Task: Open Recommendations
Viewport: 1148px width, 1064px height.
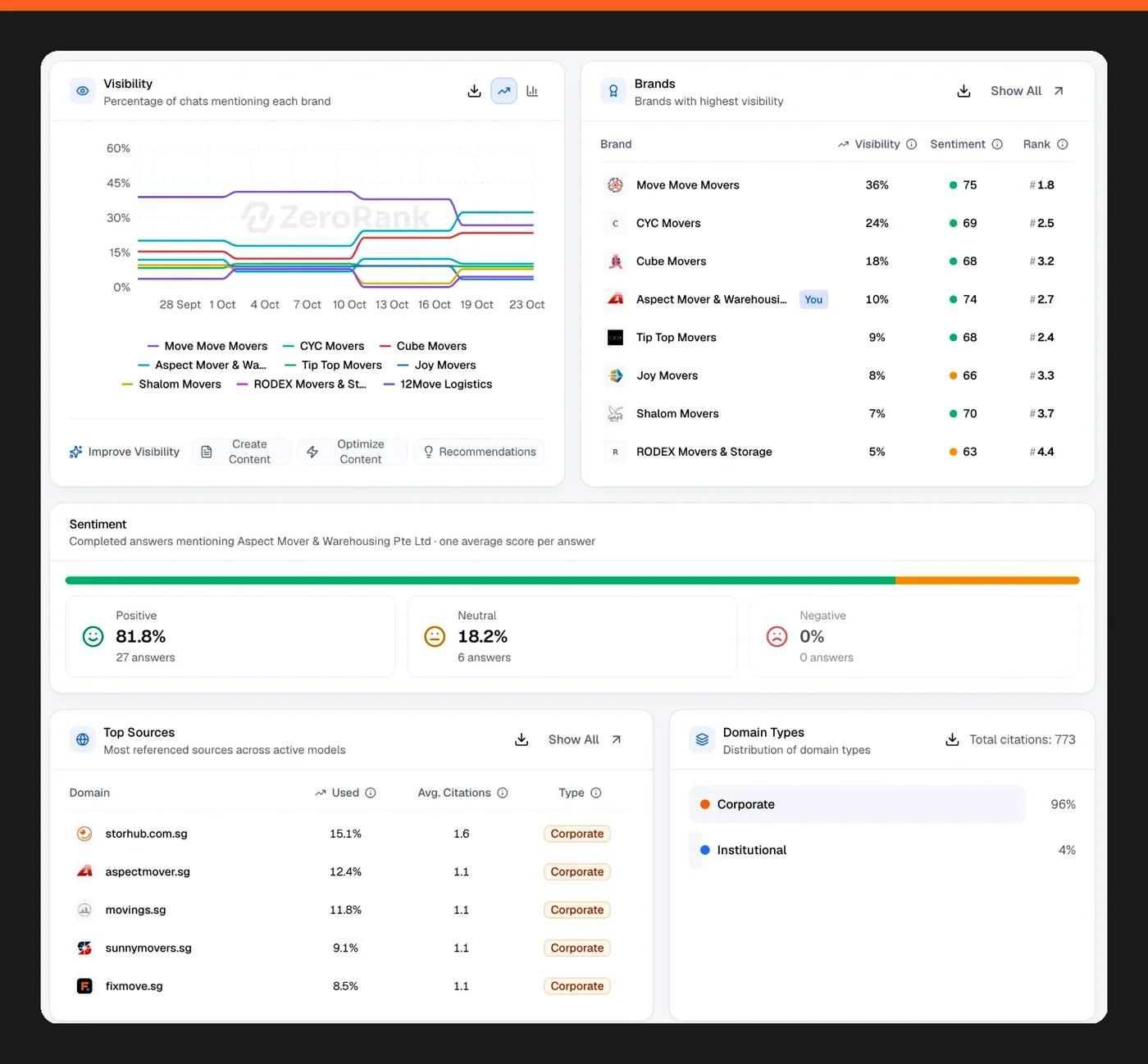Action: tap(479, 452)
